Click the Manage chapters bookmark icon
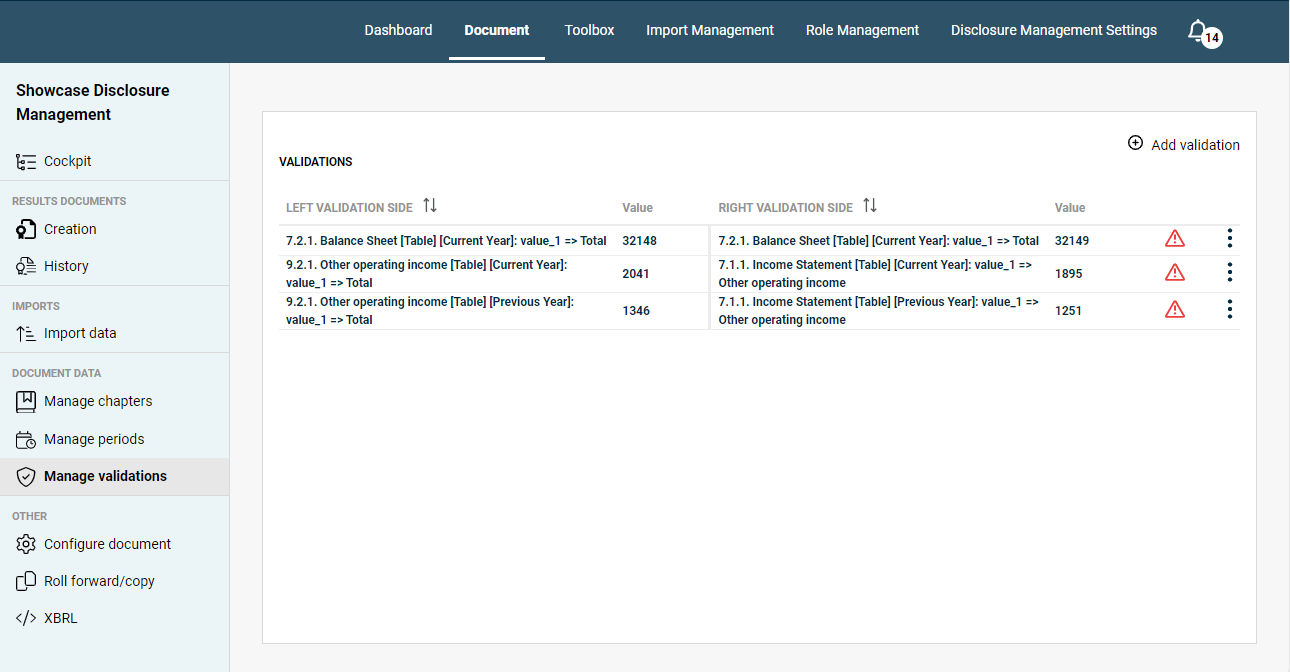The width and height of the screenshot is (1290, 672). pos(26,401)
